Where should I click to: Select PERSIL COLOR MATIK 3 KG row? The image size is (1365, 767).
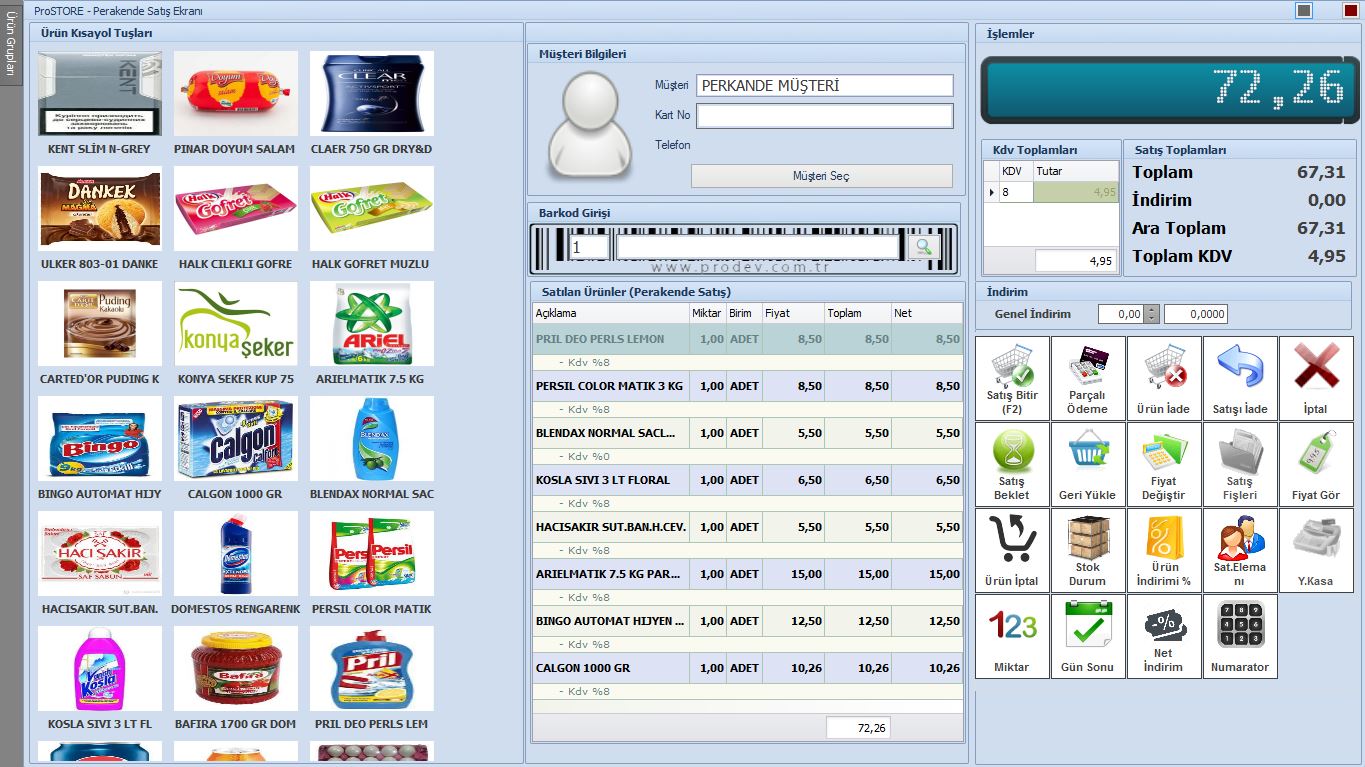click(748, 386)
